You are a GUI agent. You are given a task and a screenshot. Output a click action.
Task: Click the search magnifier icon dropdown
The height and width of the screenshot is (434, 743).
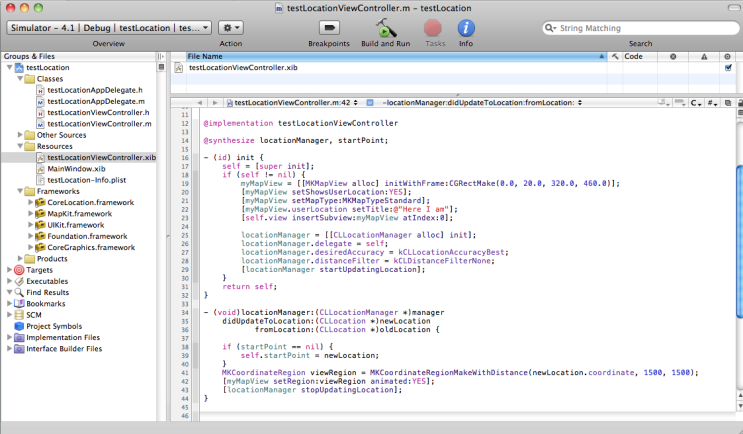coord(550,28)
